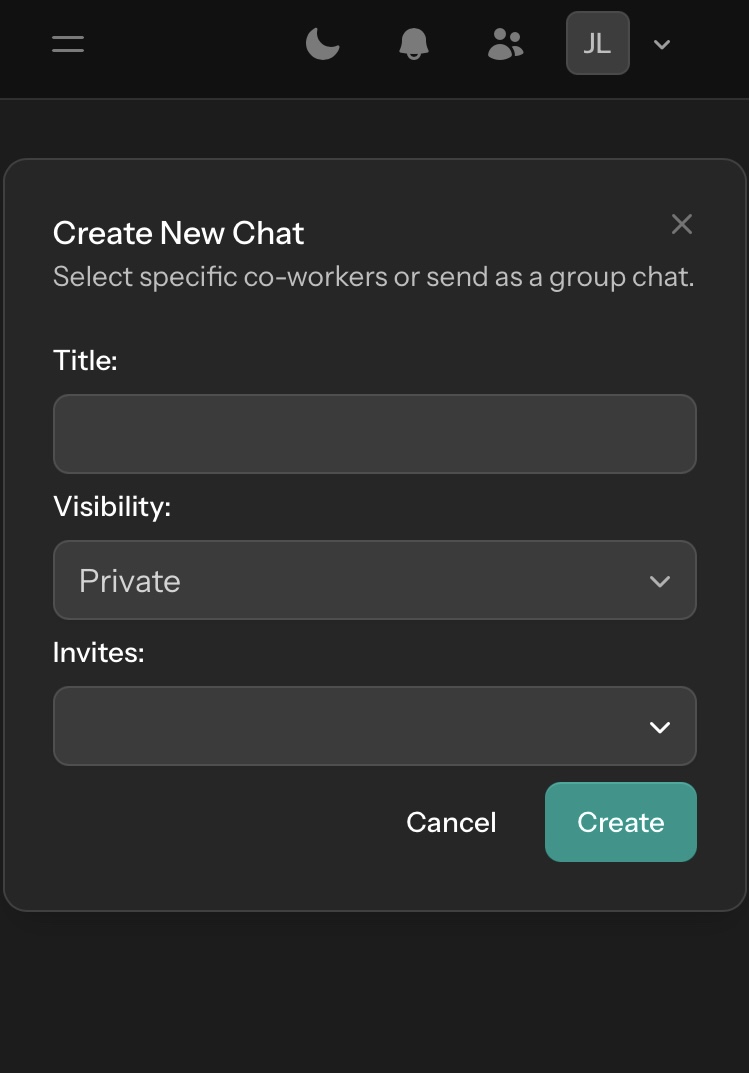Click the Create New Chat heading

click(179, 233)
